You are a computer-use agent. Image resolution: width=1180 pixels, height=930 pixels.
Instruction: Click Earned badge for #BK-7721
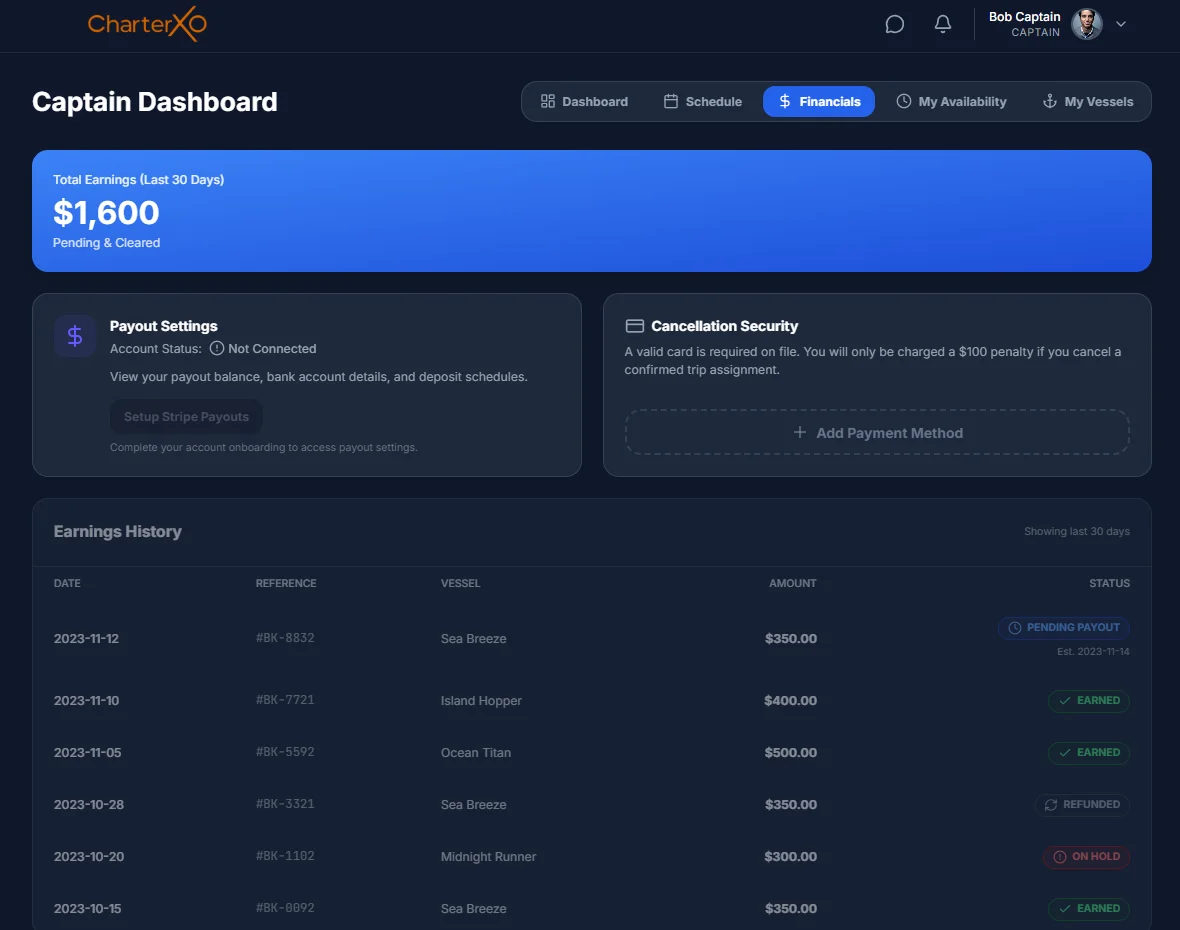coord(1088,701)
